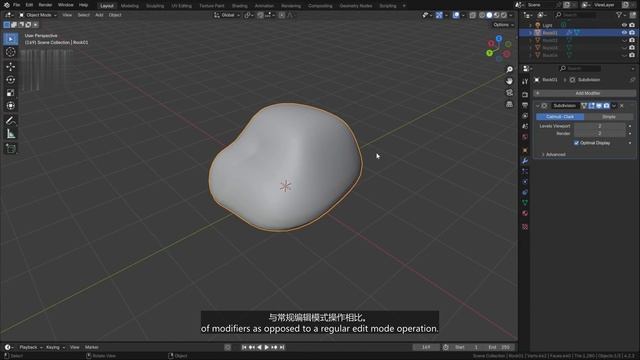Open the Physics properties tab

pos(525,182)
